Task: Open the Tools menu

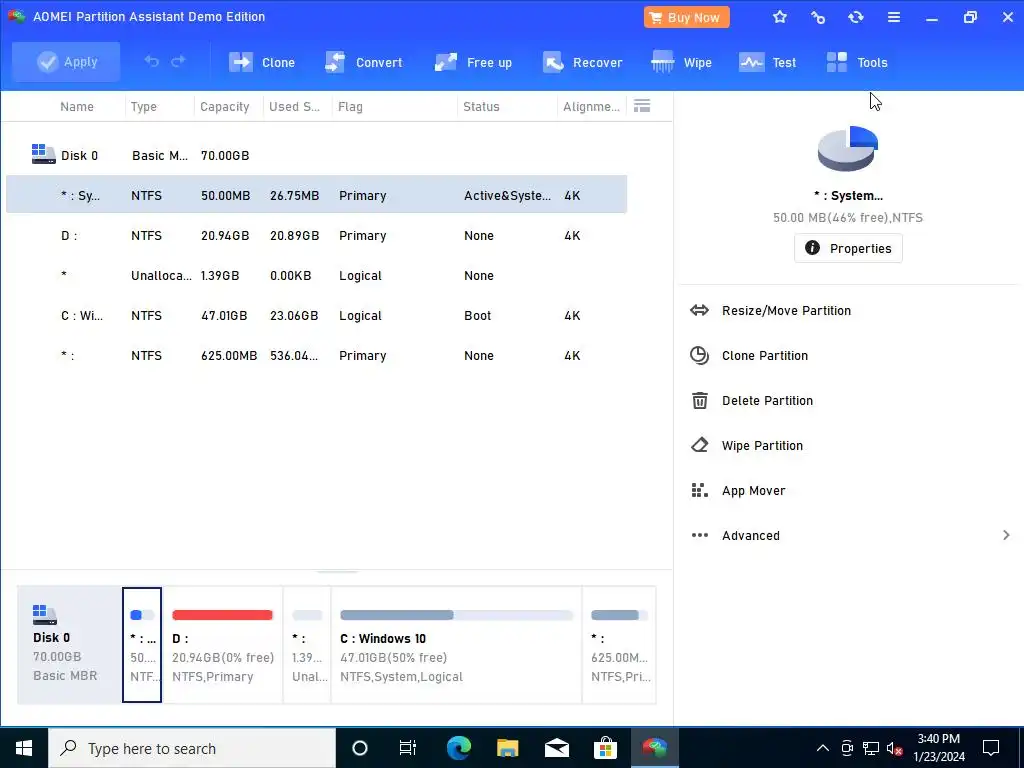Action: click(x=856, y=63)
